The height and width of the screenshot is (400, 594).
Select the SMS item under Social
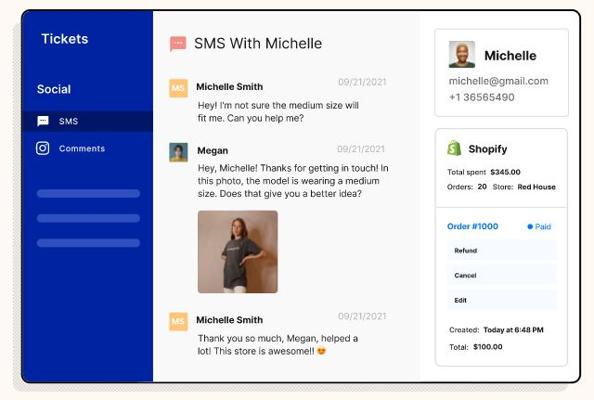click(88, 121)
